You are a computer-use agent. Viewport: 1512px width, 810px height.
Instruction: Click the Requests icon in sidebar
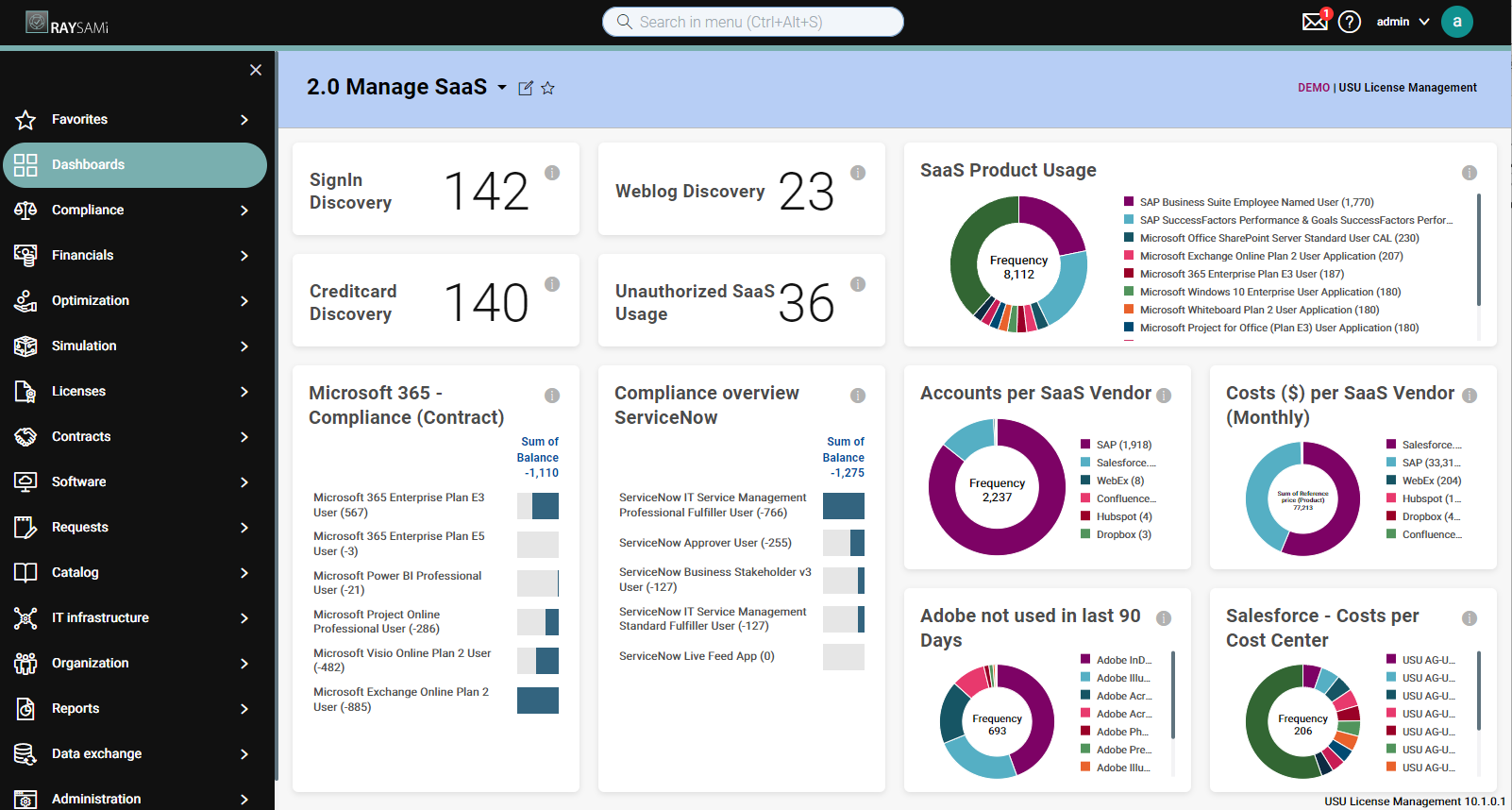coord(25,528)
